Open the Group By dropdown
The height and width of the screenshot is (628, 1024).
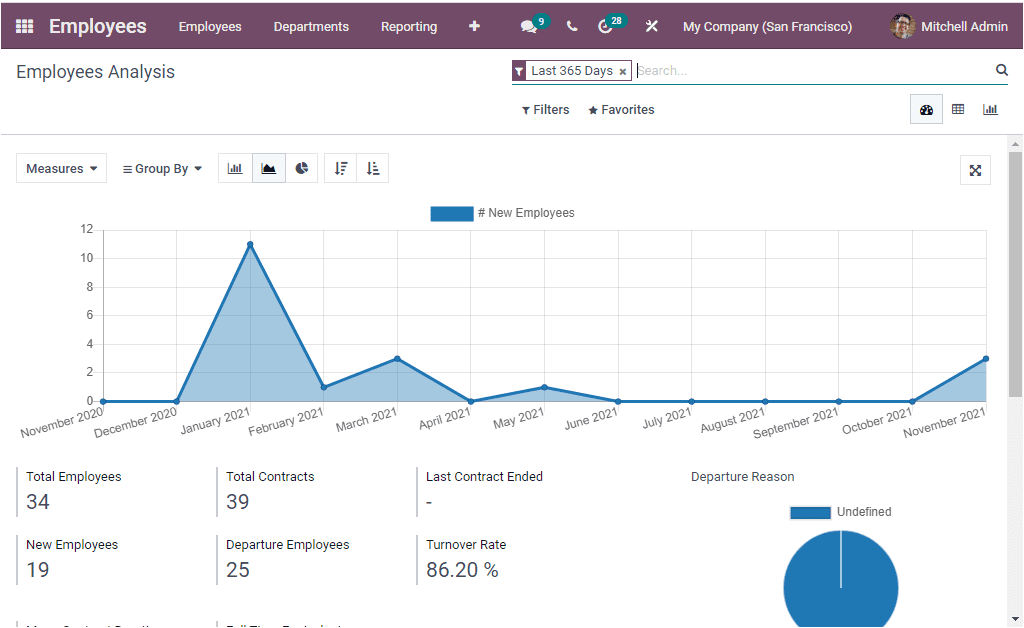(161, 168)
